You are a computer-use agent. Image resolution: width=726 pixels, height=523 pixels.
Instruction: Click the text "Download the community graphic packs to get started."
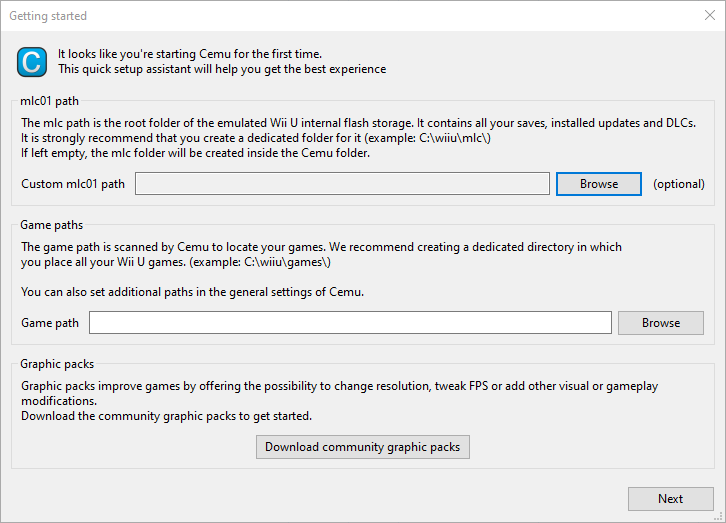click(167, 416)
